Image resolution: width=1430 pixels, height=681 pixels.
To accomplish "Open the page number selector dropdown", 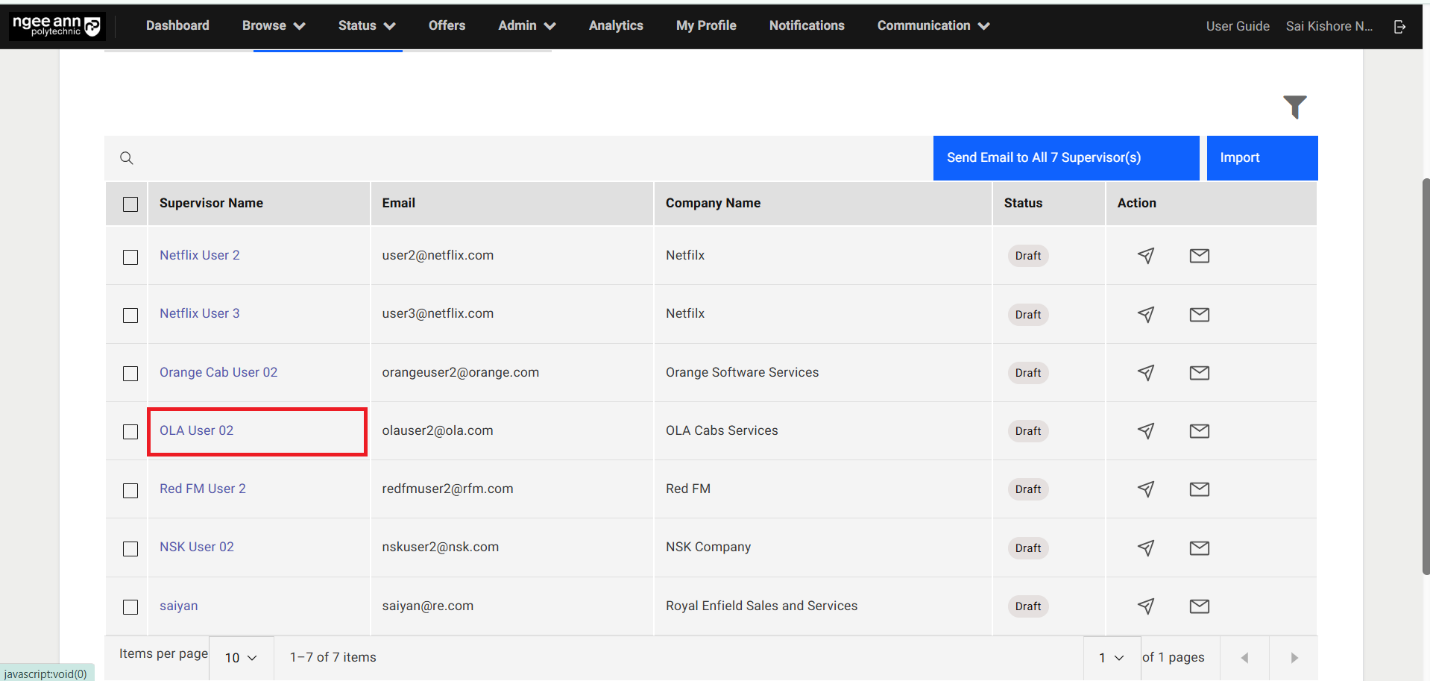I will [x=1111, y=657].
